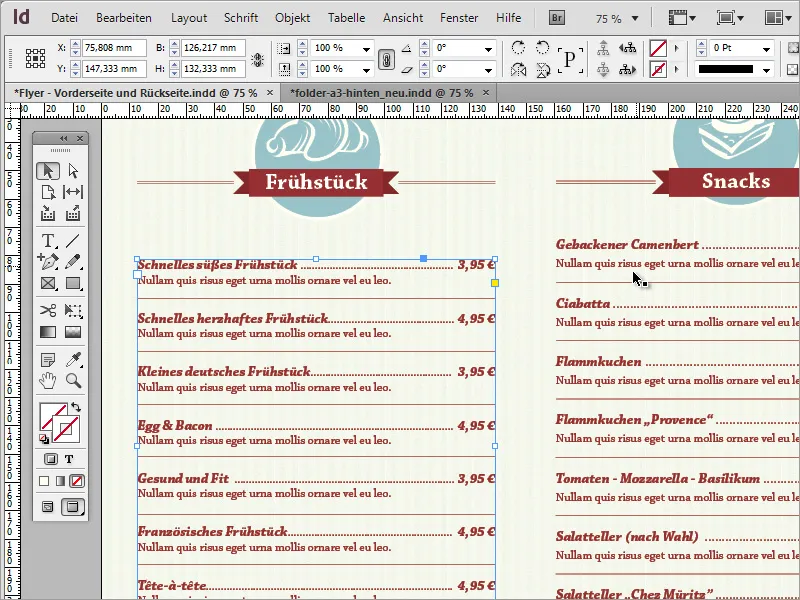Screen dimensions: 800x600
Task: Click the flip vertical icon
Action: [x=543, y=69]
